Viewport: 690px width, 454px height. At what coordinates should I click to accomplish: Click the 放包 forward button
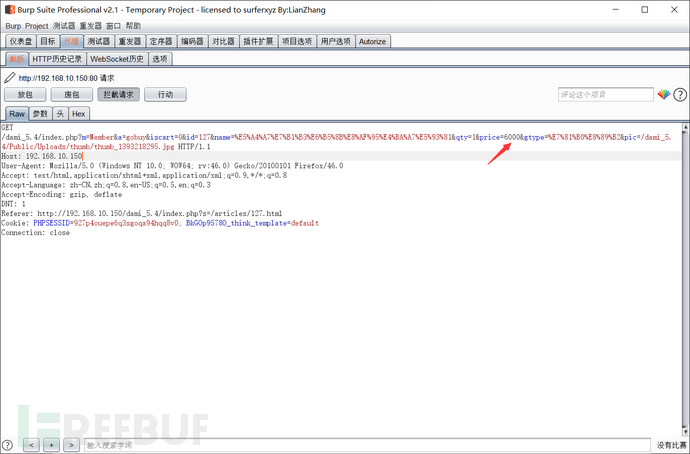(x=25, y=95)
